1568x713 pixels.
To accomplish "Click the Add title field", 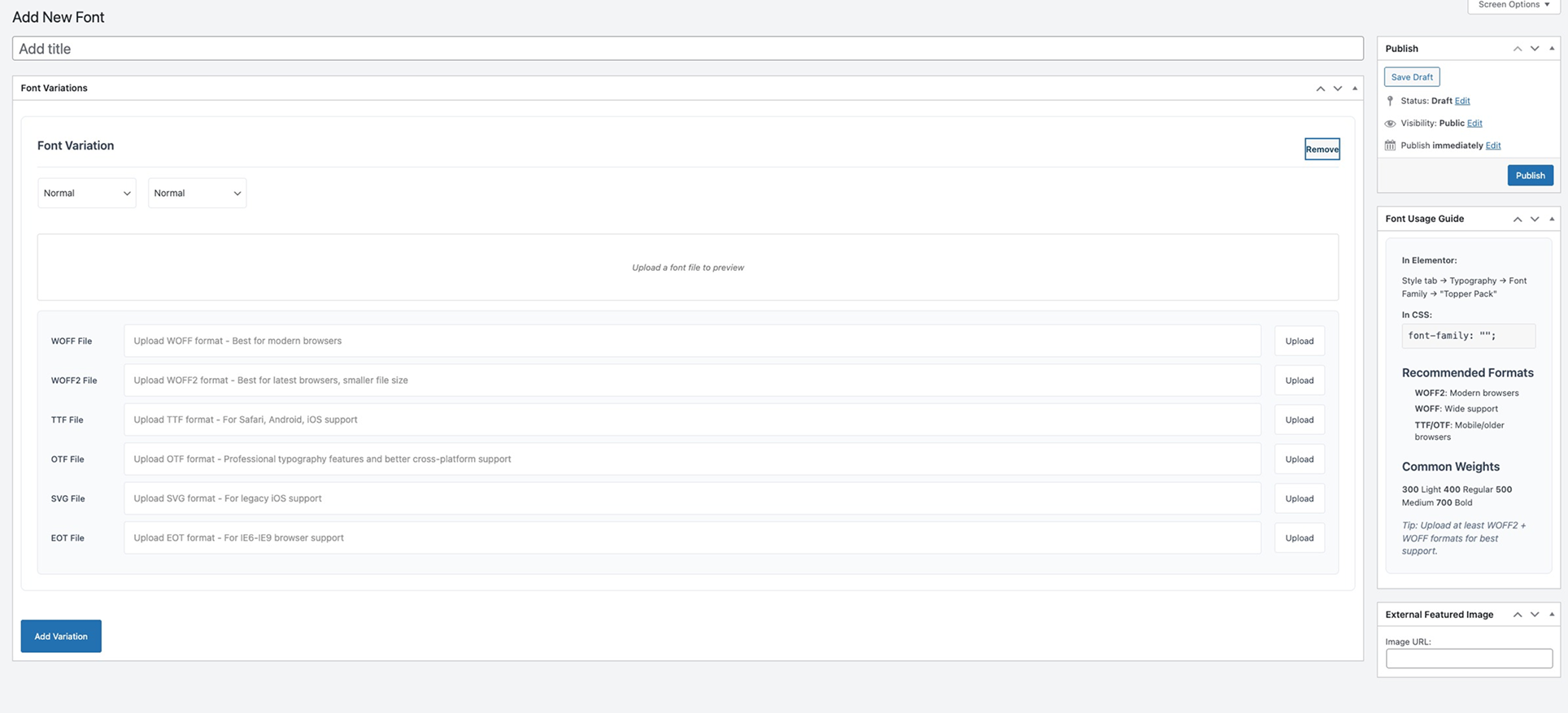I will (687, 49).
